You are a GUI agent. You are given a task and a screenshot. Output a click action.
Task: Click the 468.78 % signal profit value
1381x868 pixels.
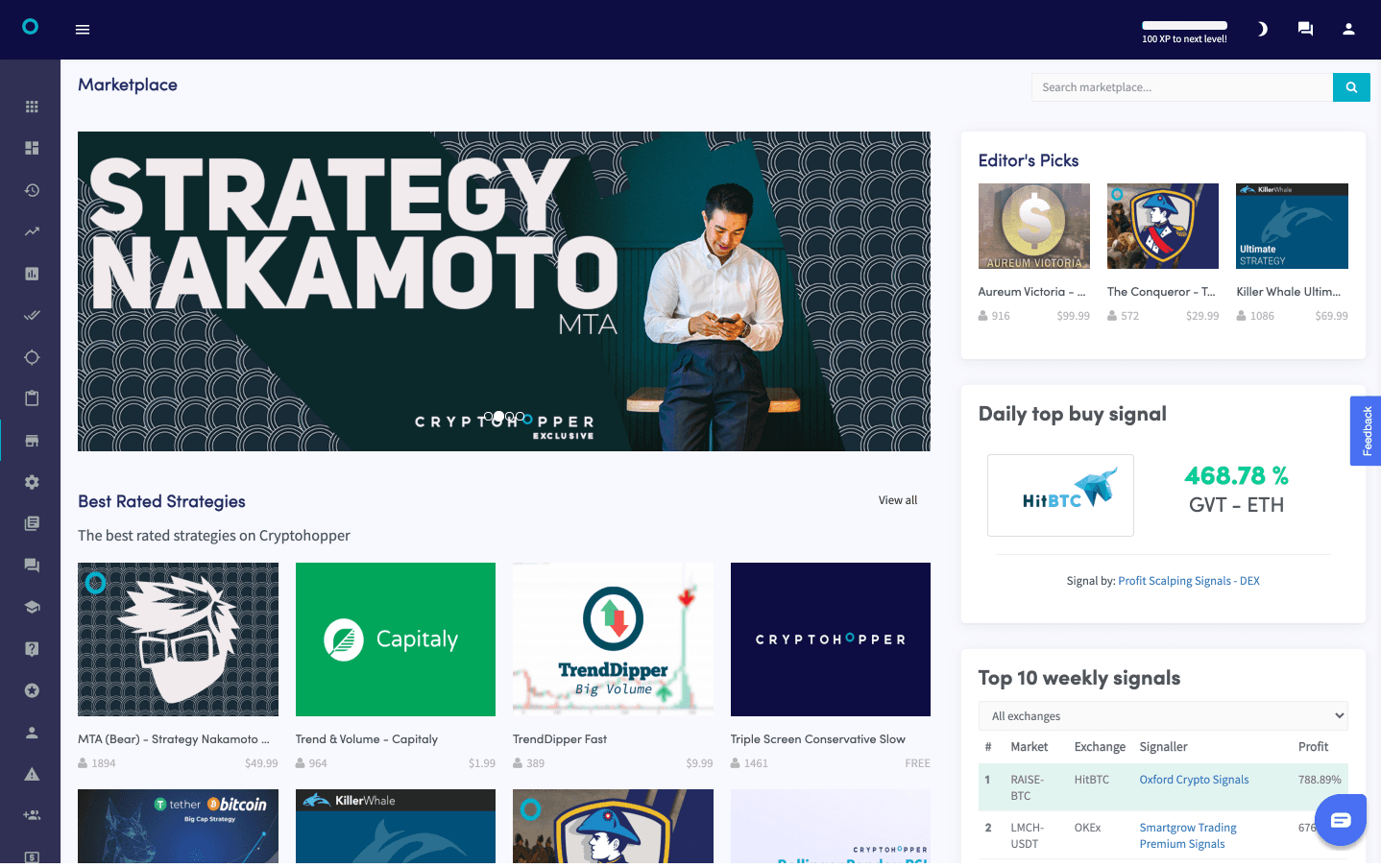pos(1237,476)
